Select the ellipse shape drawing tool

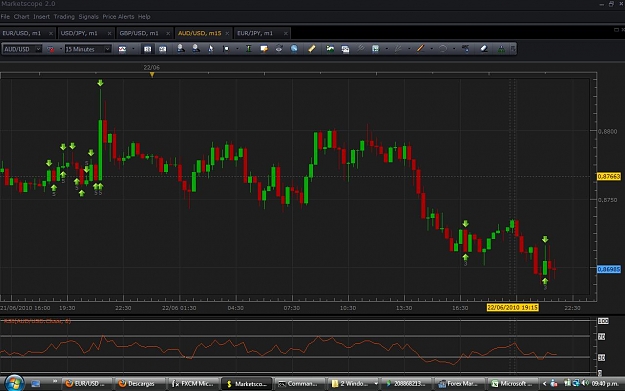pyautogui.click(x=442, y=49)
